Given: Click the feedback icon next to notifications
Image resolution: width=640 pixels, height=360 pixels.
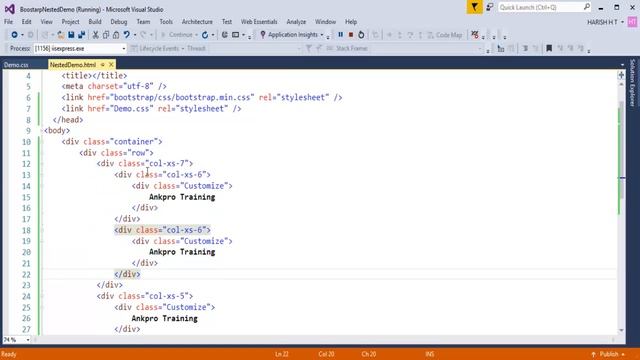Looking at the screenshot, I should pos(489,7).
